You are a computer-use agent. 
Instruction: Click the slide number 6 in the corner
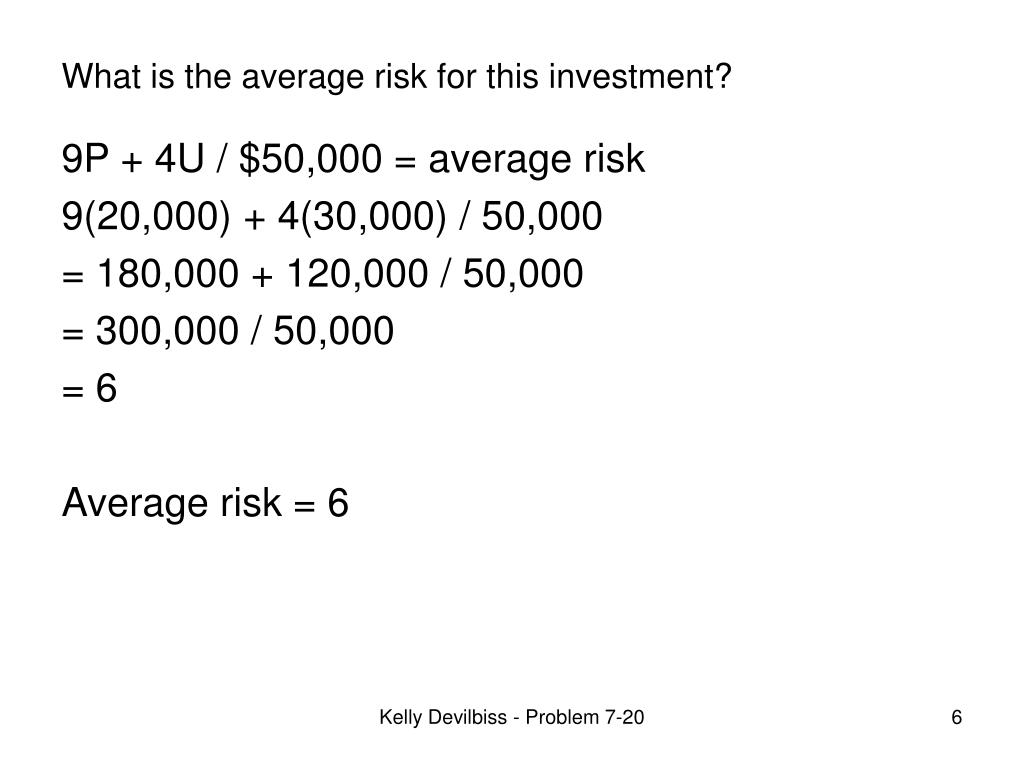pyautogui.click(x=956, y=717)
